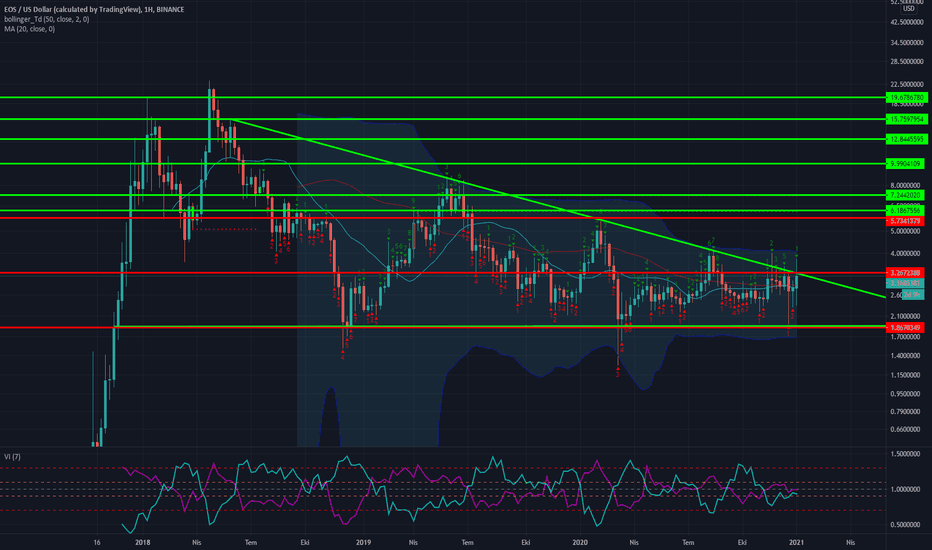The width and height of the screenshot is (932, 550).
Task: Click the 0.7900000 price axis tick
Action: [x=906, y=411]
